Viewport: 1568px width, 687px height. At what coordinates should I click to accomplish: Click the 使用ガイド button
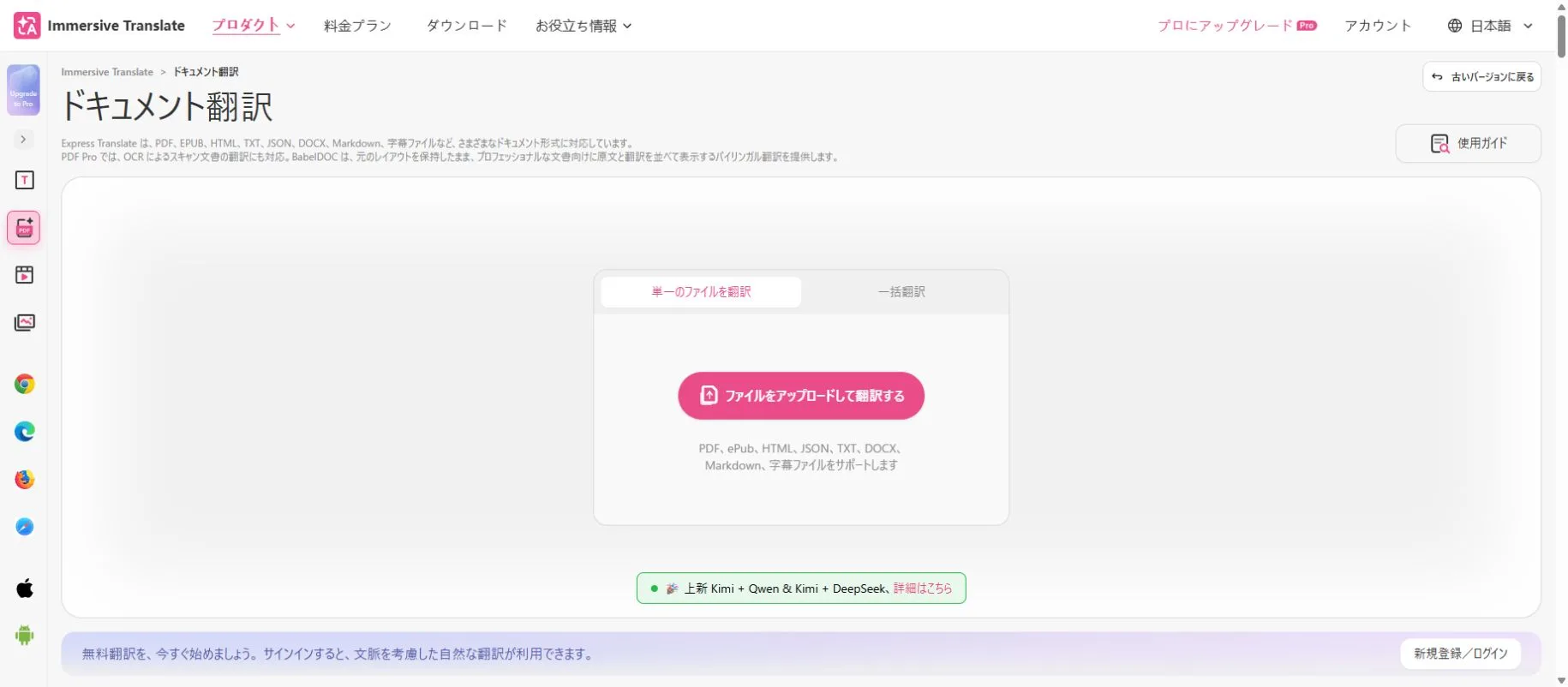click(x=1468, y=144)
